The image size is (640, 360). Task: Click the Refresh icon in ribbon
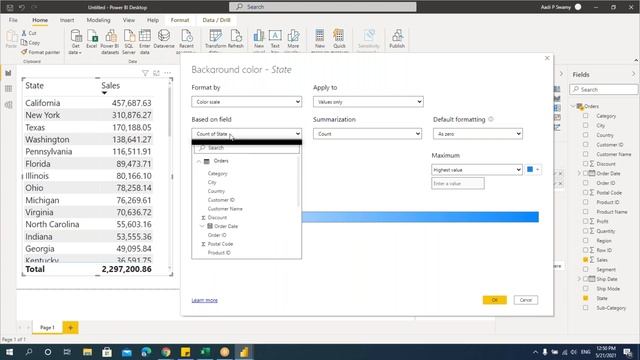236,39
